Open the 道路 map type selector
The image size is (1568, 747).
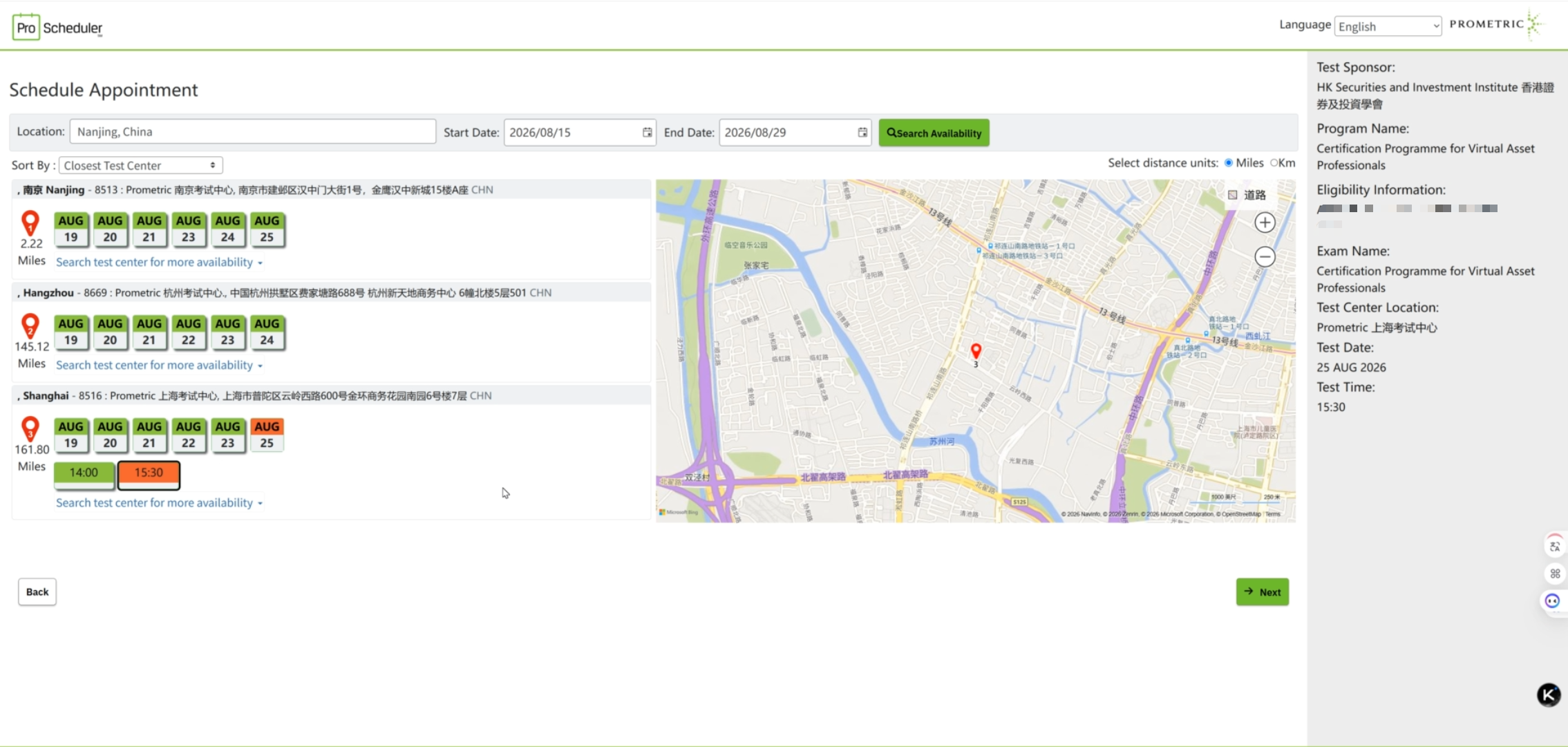click(1248, 195)
